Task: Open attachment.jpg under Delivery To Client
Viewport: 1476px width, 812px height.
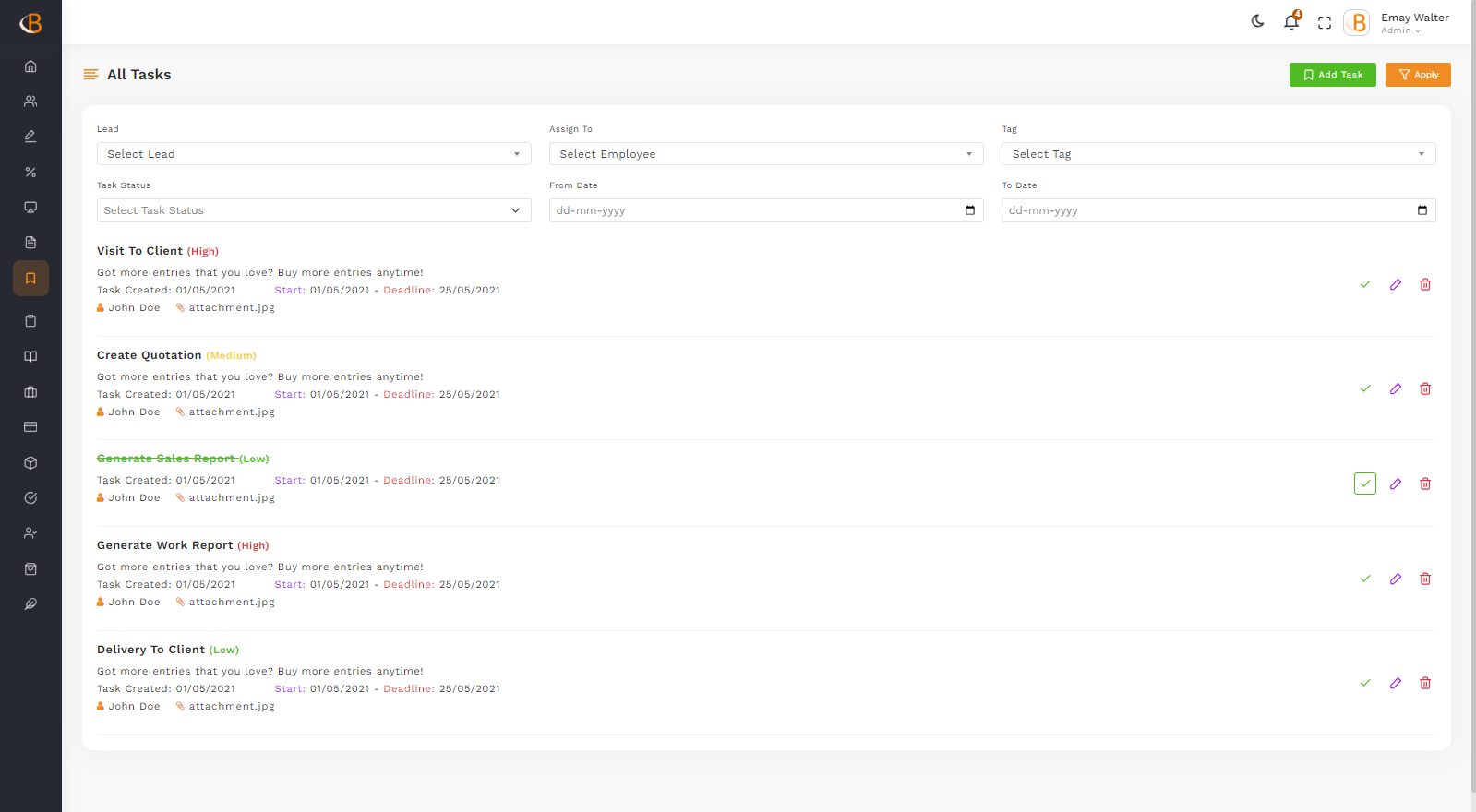Action: pos(232,707)
